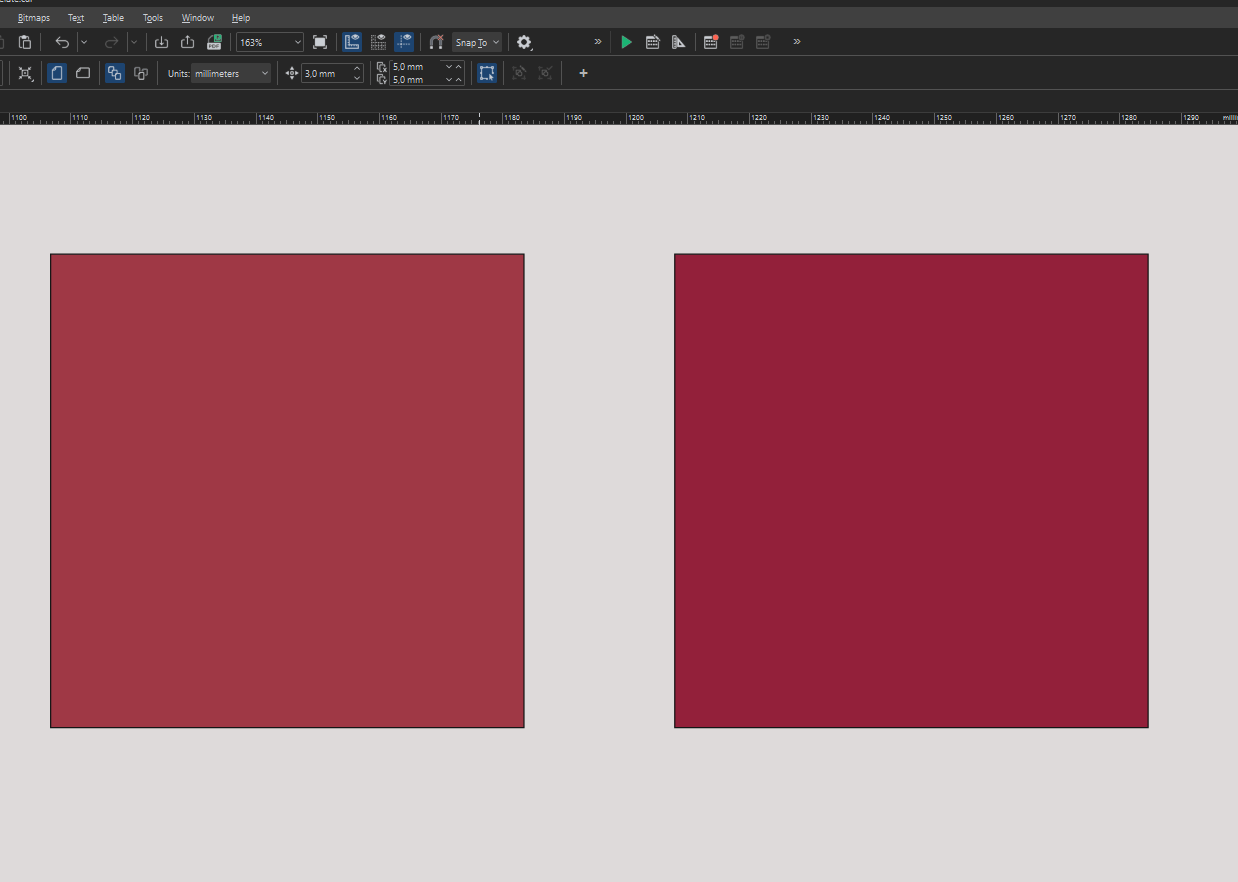1238x882 pixels.
Task: Click the Help menu
Action: (x=241, y=18)
